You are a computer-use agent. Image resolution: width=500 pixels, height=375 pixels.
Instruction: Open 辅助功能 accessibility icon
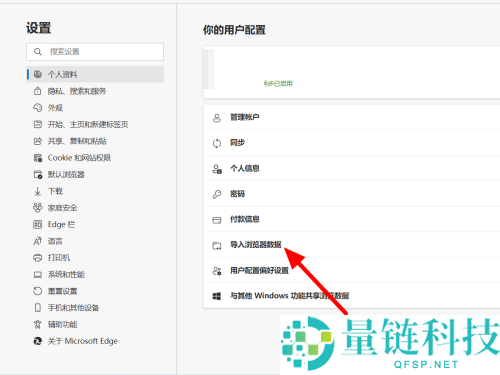click(x=38, y=324)
